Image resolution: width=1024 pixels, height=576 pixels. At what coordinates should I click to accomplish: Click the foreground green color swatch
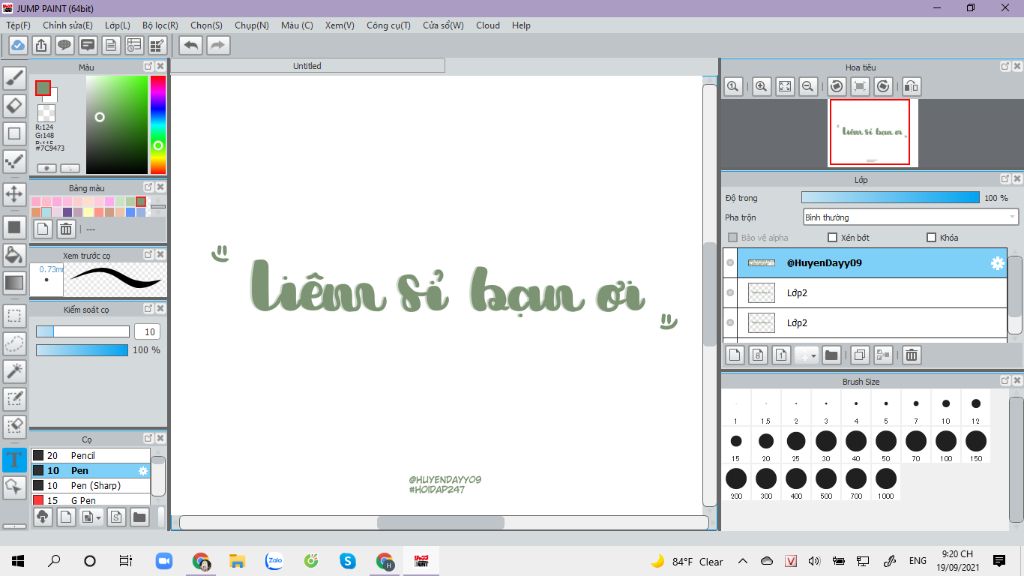(x=43, y=88)
